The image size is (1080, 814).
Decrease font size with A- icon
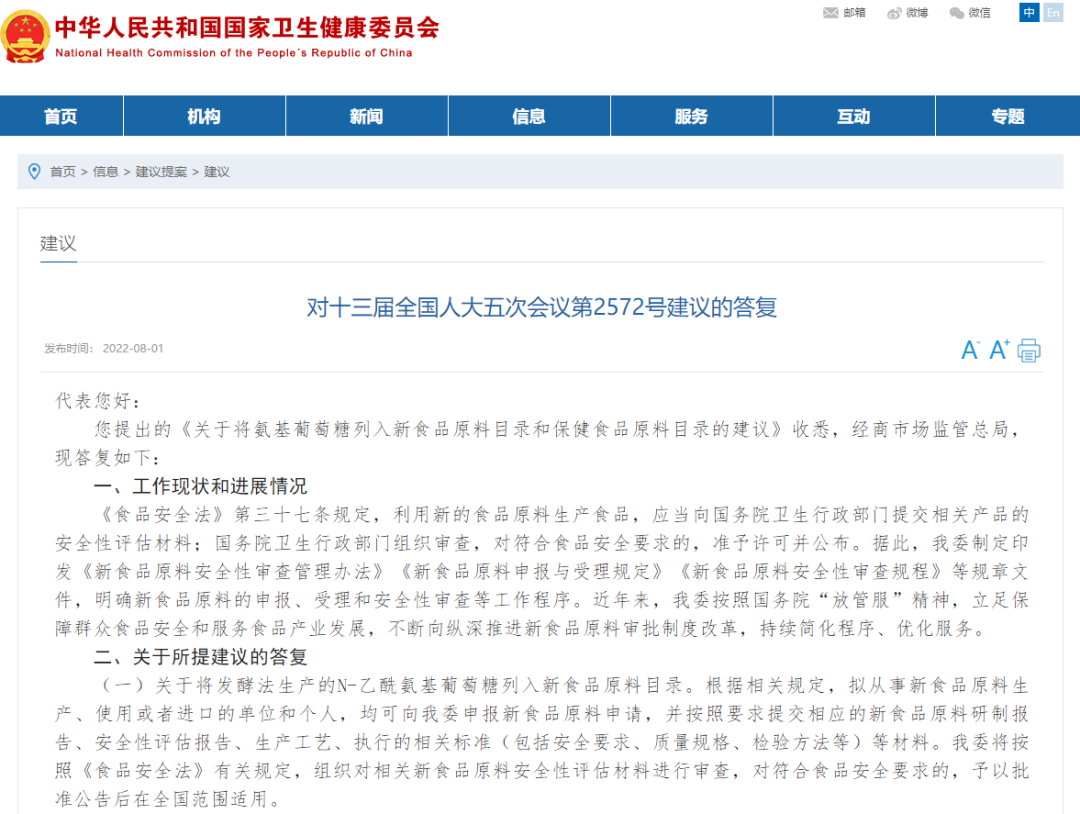[970, 350]
